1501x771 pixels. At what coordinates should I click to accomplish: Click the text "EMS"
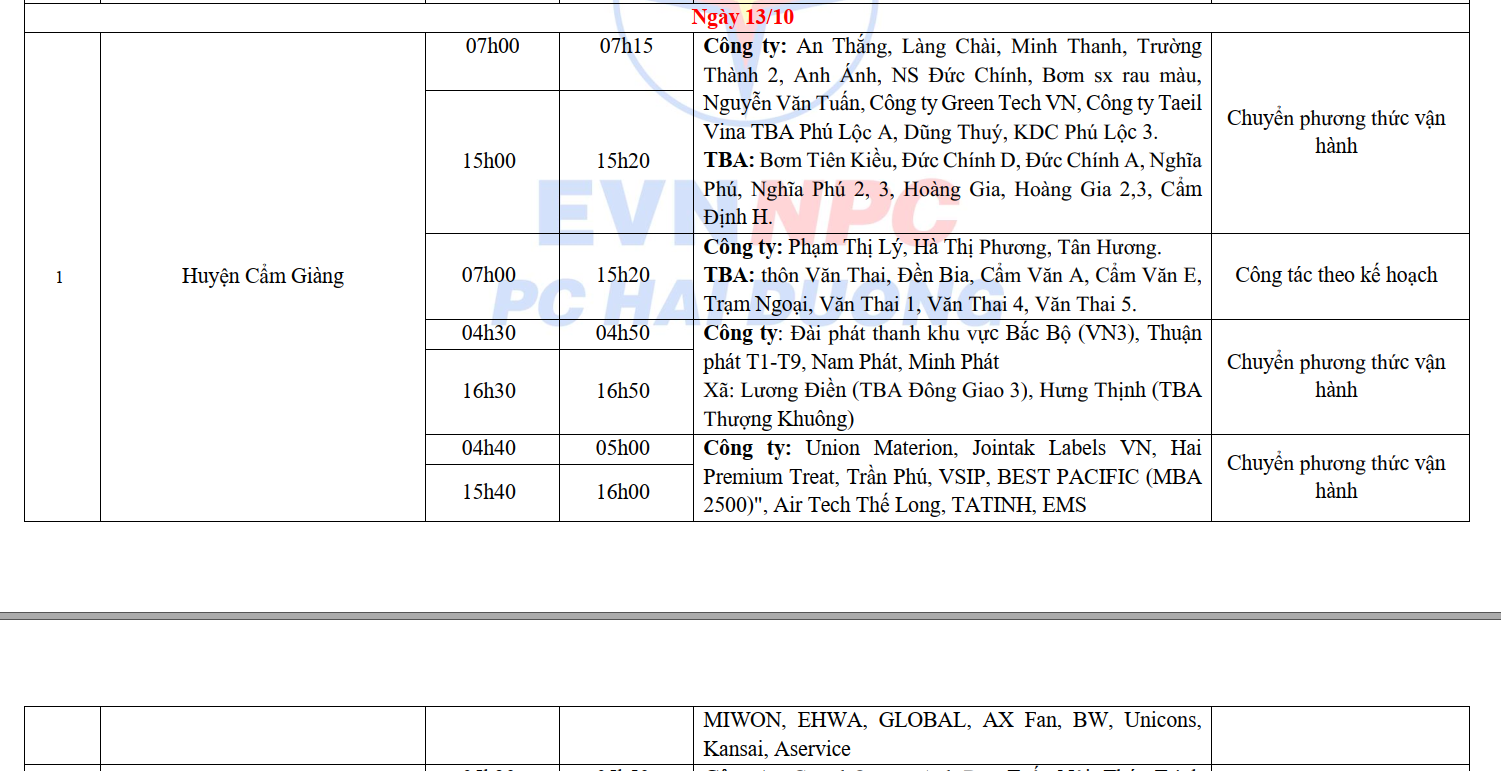click(x=1065, y=505)
